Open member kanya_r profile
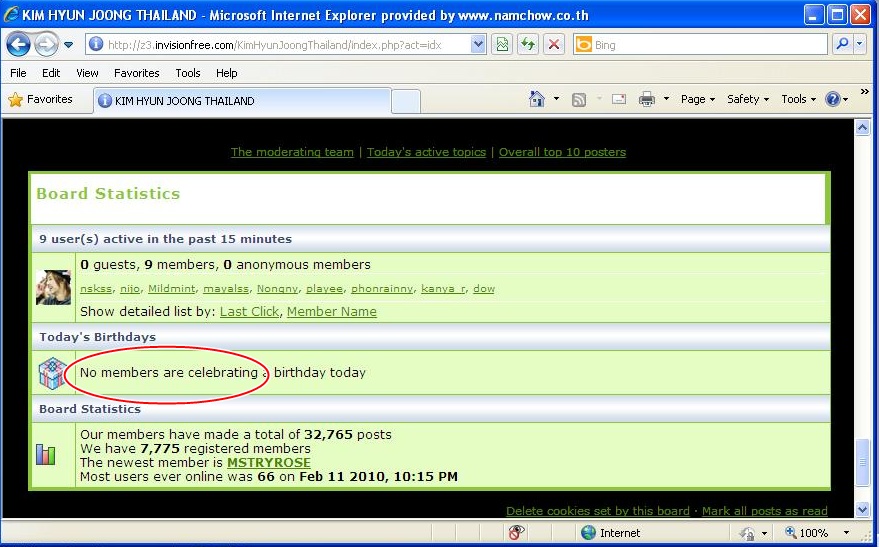Viewport: 879px width, 547px height. [443, 289]
